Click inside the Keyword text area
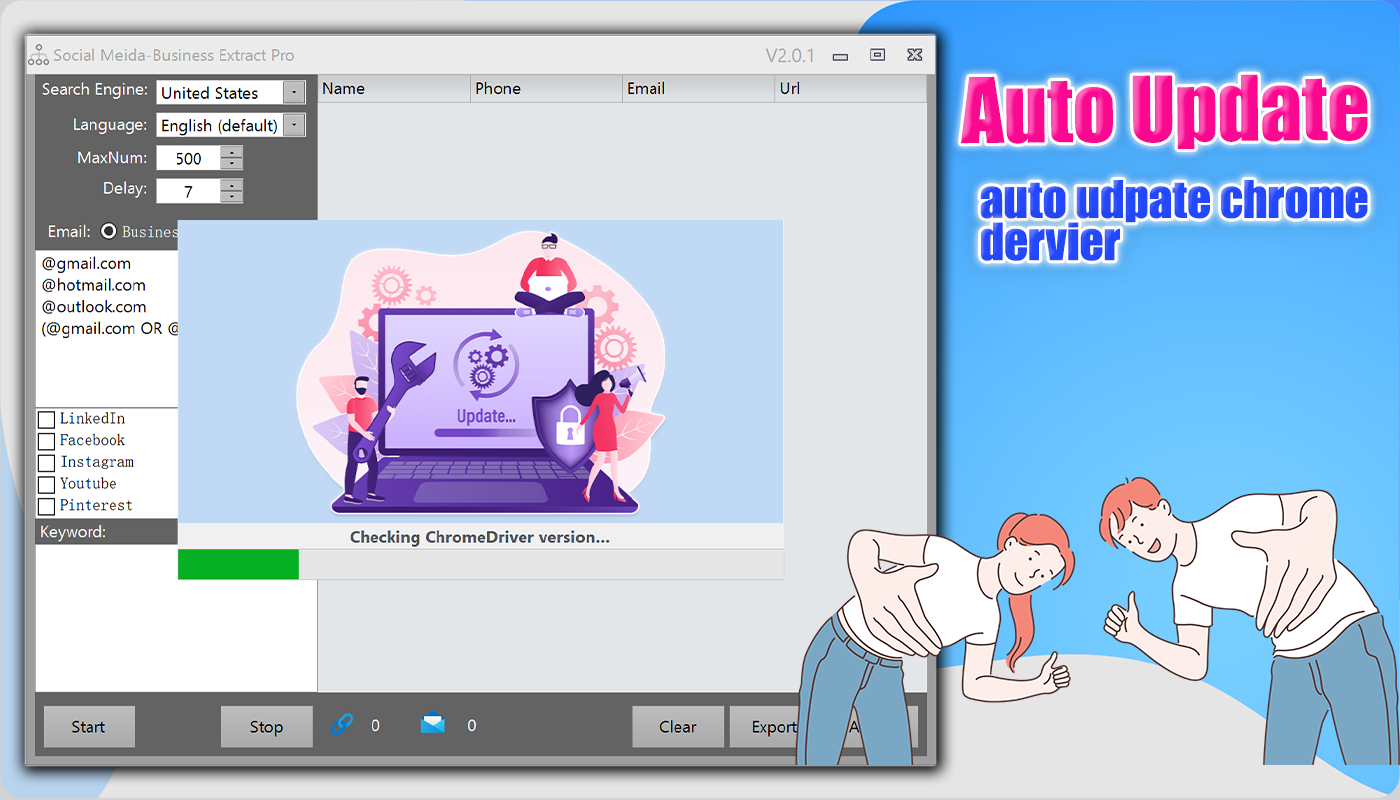This screenshot has height=800, width=1400. click(176, 618)
